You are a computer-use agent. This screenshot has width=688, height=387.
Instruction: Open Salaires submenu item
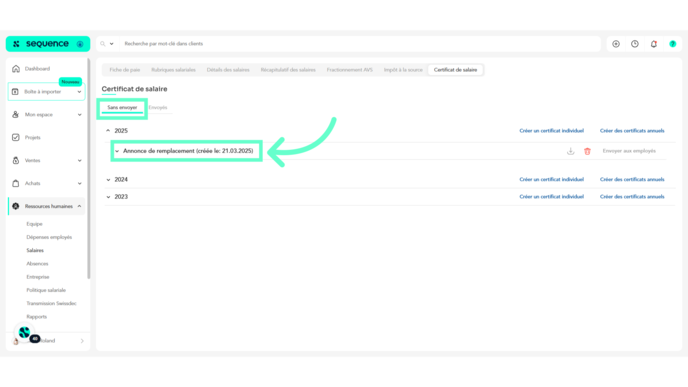point(35,251)
